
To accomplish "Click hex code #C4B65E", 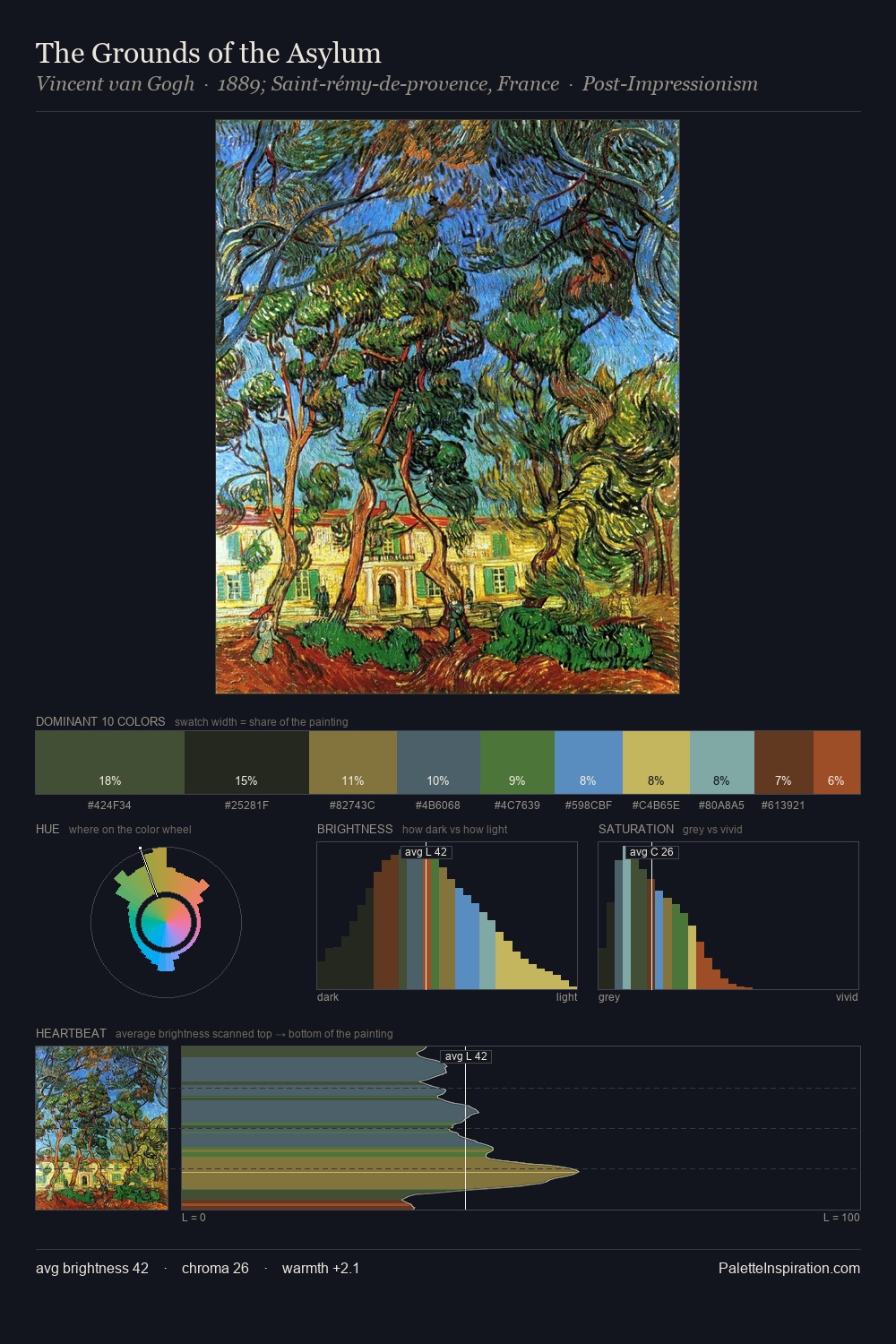I will click(x=656, y=806).
